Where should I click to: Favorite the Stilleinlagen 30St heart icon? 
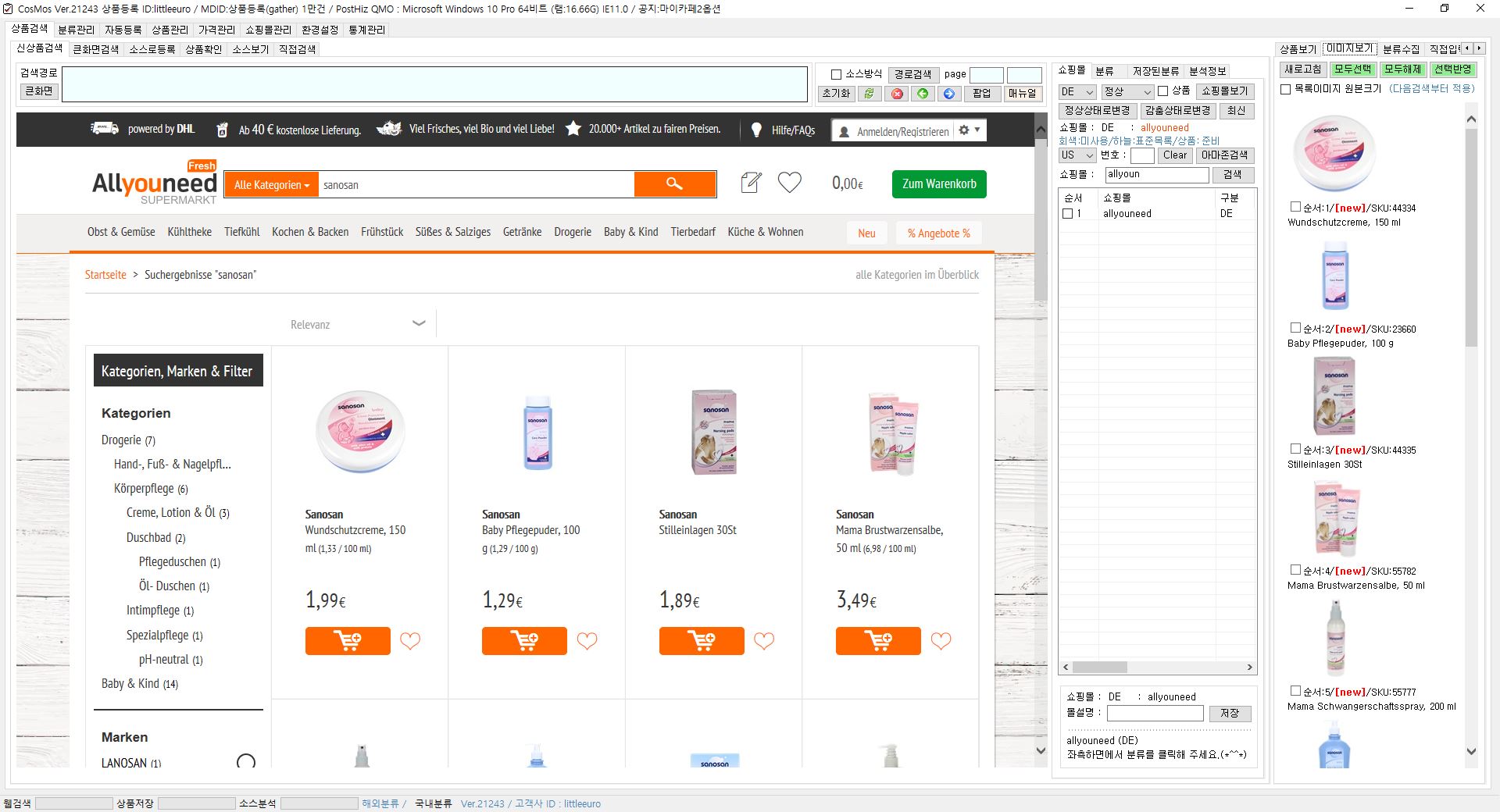tap(763, 641)
